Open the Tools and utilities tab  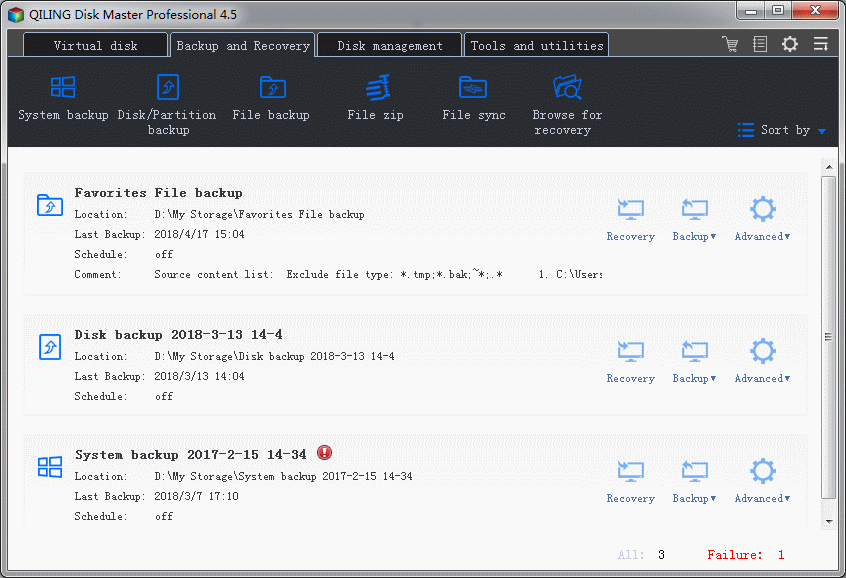click(x=537, y=45)
